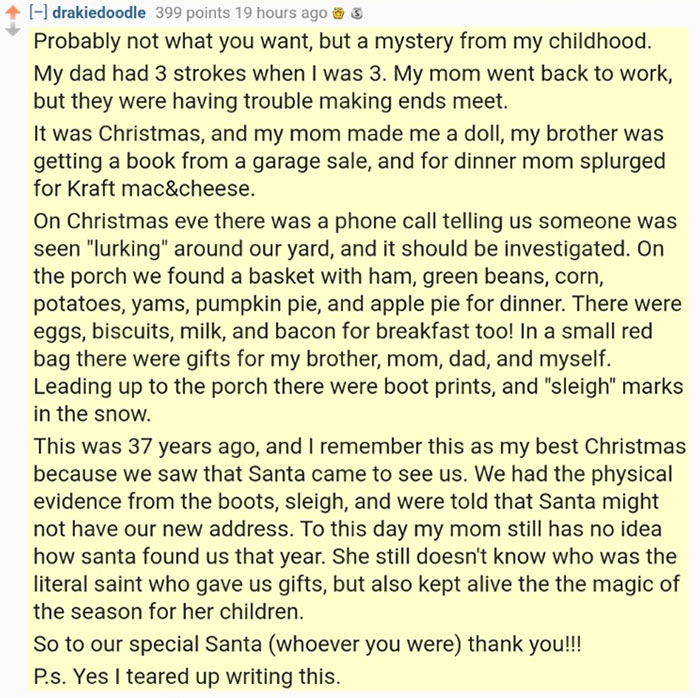Click the line starting 'This was 37 years ago'
The image size is (700, 698).
[x=359, y=446]
